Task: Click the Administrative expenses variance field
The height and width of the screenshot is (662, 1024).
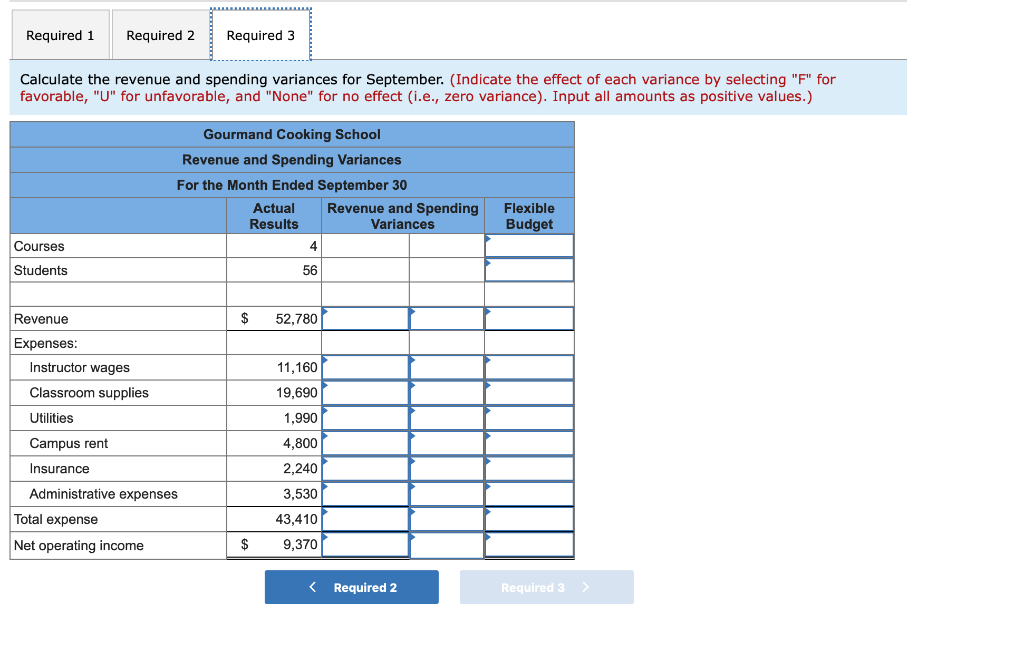Action: pyautogui.click(x=365, y=493)
